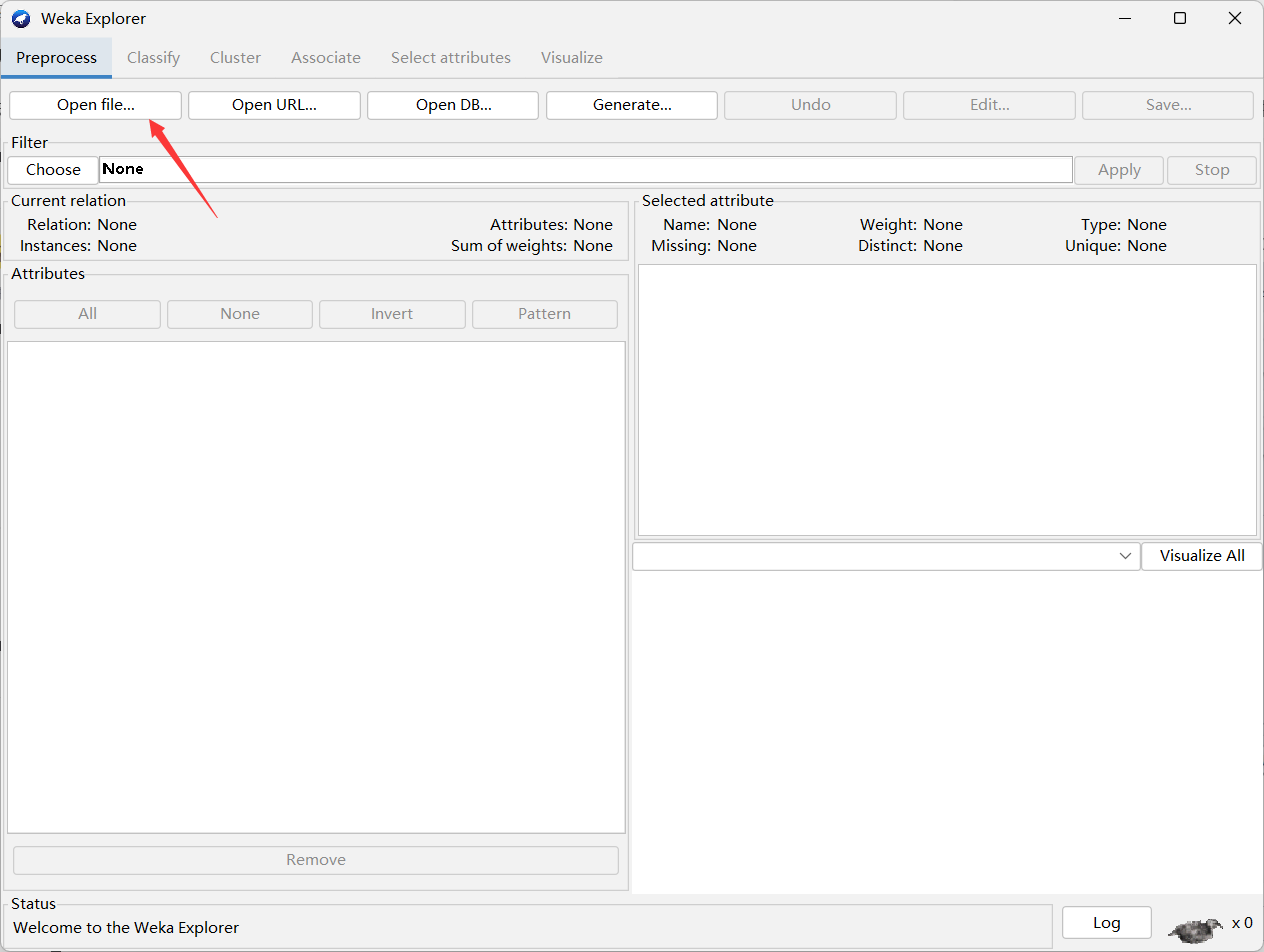Click the 'Missing: None' label
Image resolution: width=1264 pixels, height=952 pixels.
pos(704,246)
